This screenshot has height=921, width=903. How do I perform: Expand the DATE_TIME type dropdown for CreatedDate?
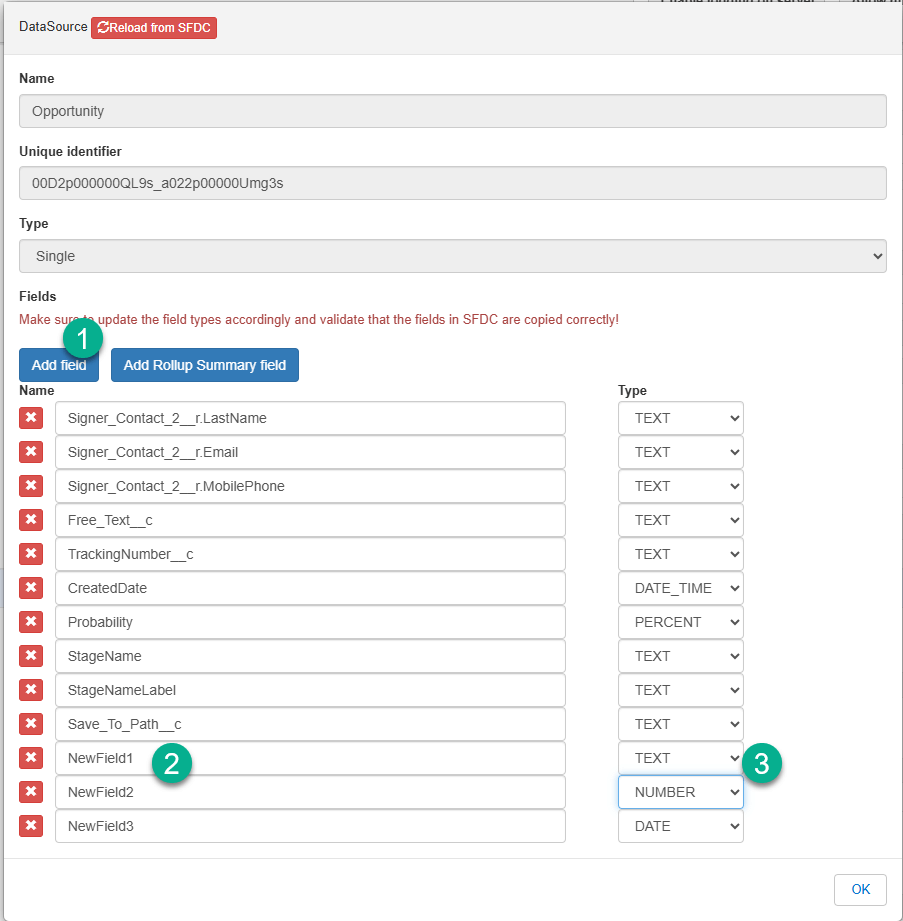point(680,588)
